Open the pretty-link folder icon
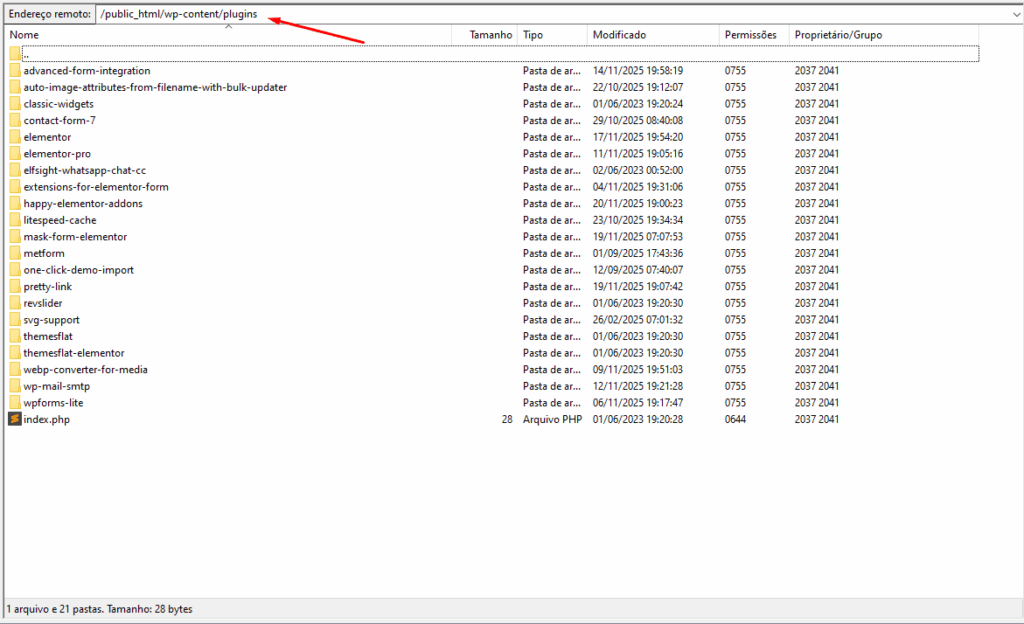The height and width of the screenshot is (624, 1024). 15,286
